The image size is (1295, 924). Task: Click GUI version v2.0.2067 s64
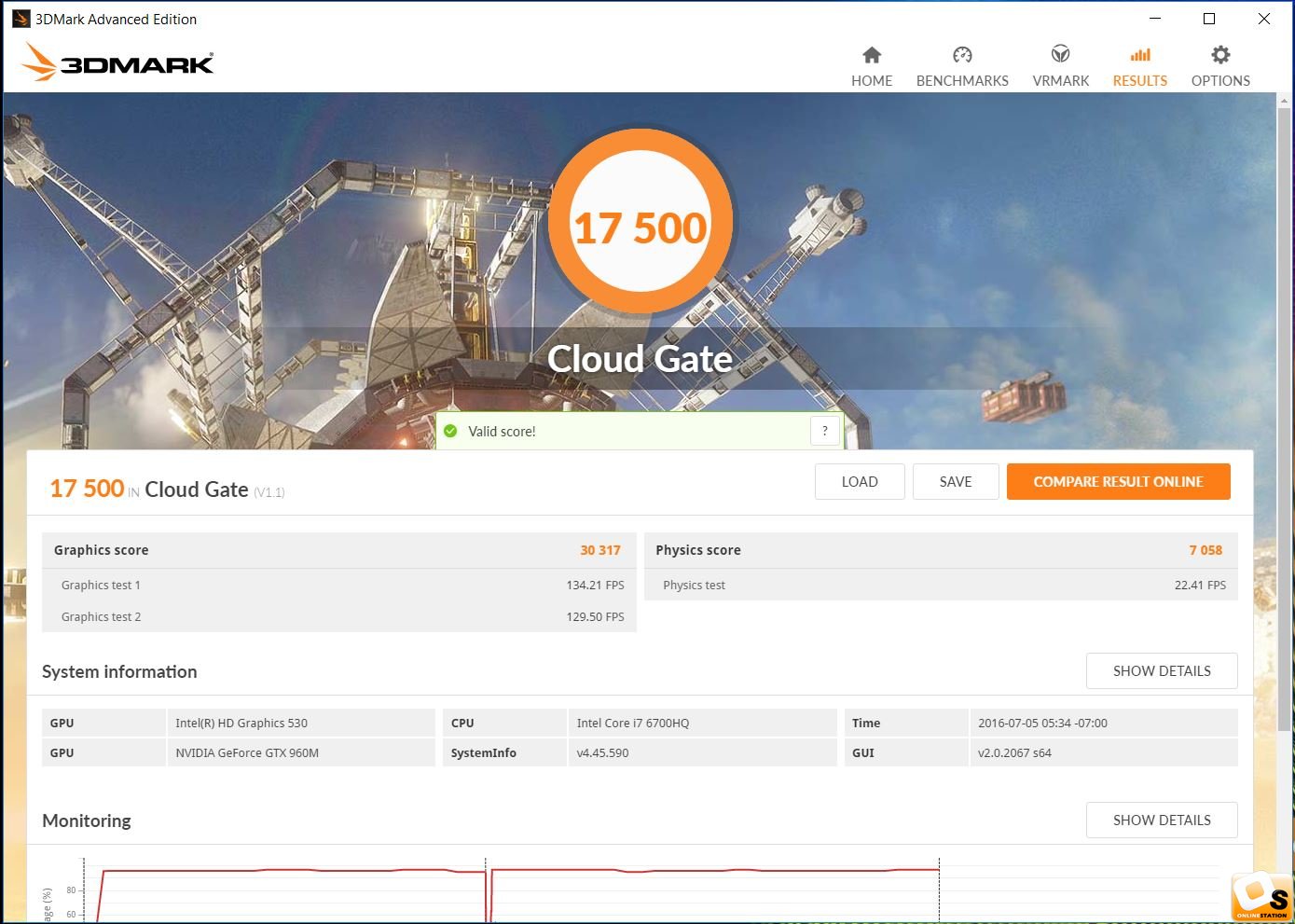pos(1104,752)
